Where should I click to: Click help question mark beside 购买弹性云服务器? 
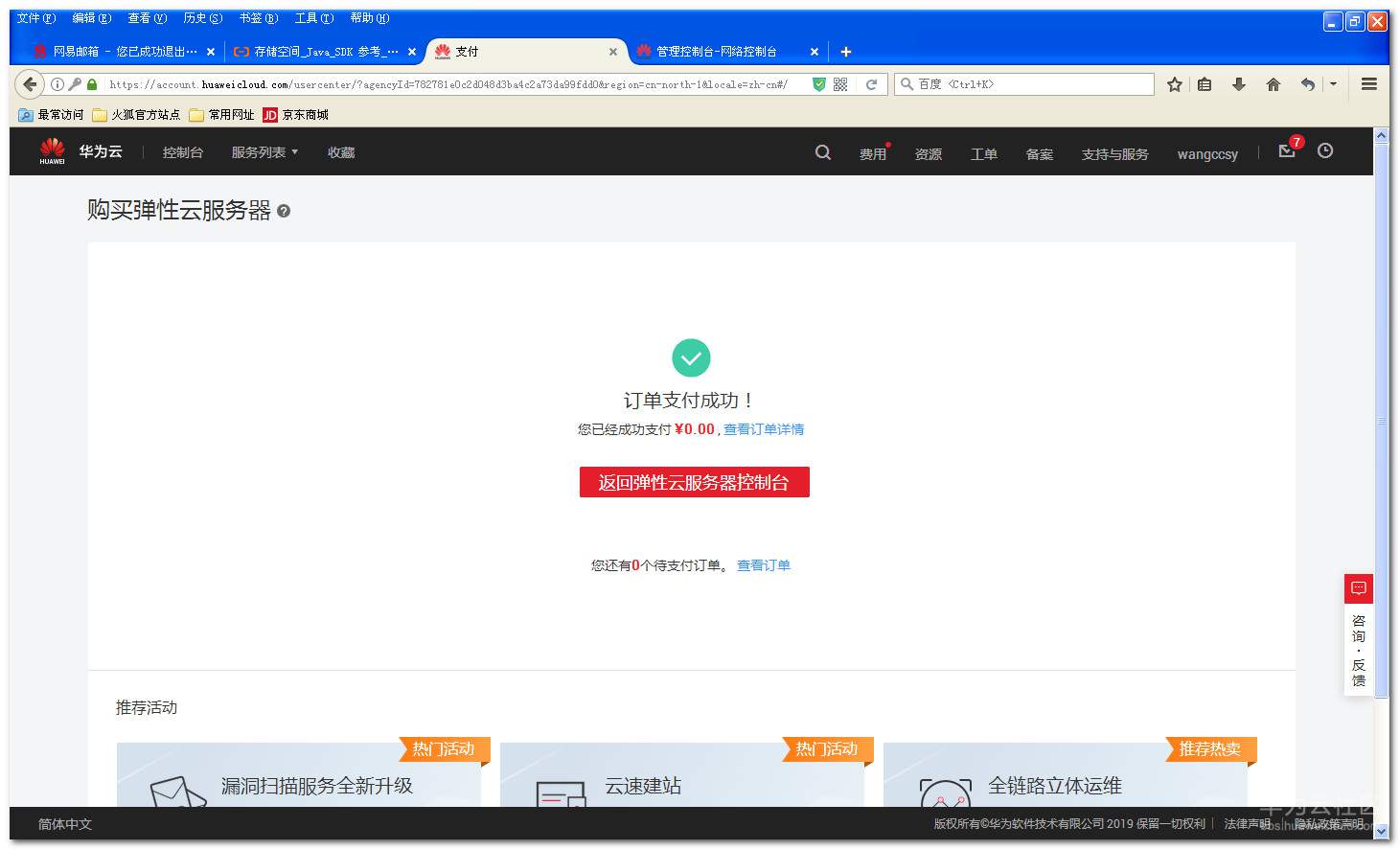click(x=284, y=211)
